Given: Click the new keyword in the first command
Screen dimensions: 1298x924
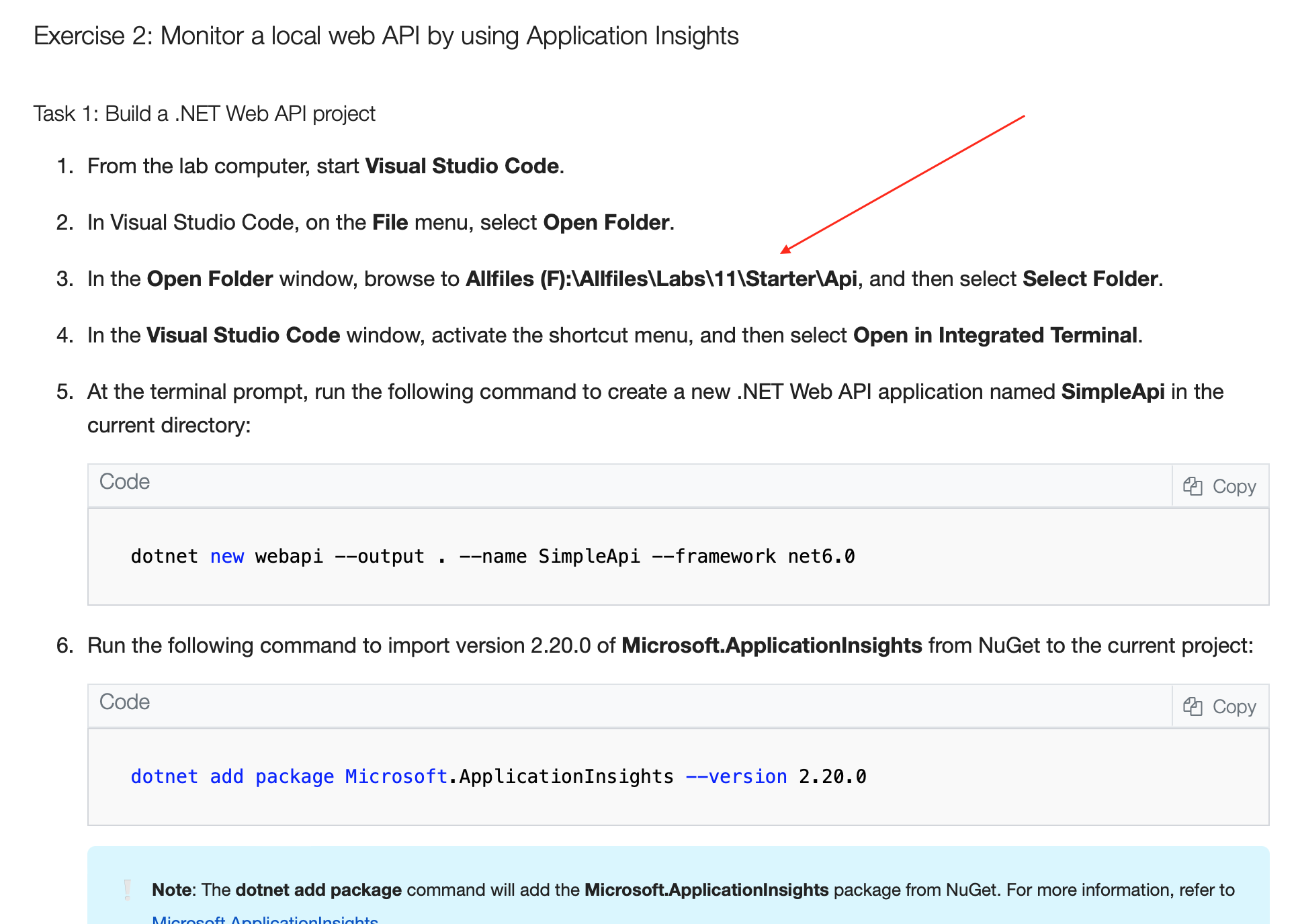Looking at the screenshot, I should [x=228, y=556].
